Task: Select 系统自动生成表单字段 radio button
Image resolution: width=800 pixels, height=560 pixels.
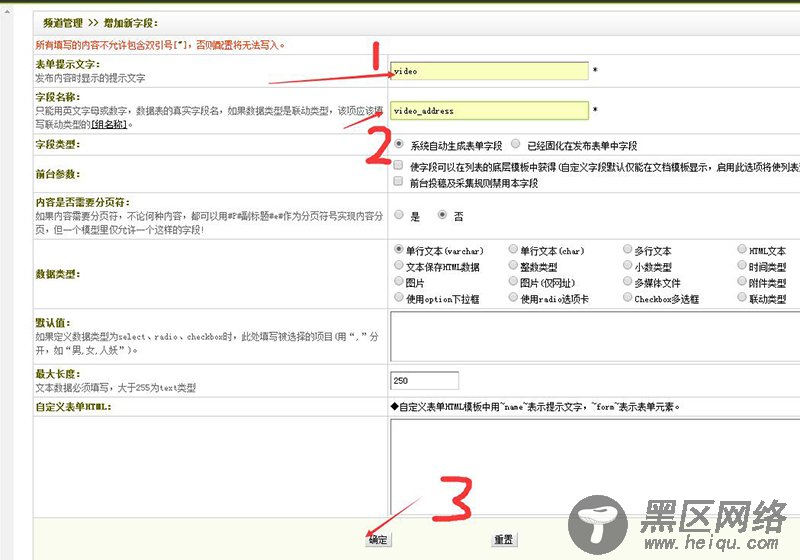Action: point(399,144)
